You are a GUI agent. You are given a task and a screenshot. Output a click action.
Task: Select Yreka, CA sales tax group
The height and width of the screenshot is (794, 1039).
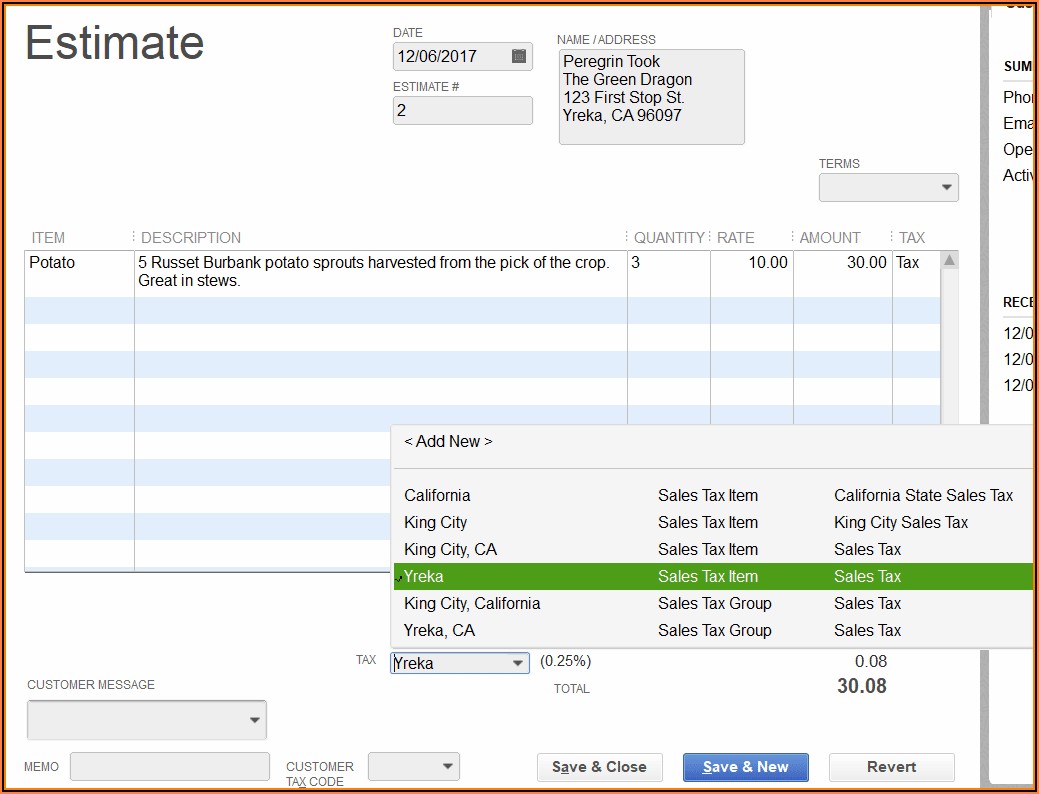click(x=439, y=630)
